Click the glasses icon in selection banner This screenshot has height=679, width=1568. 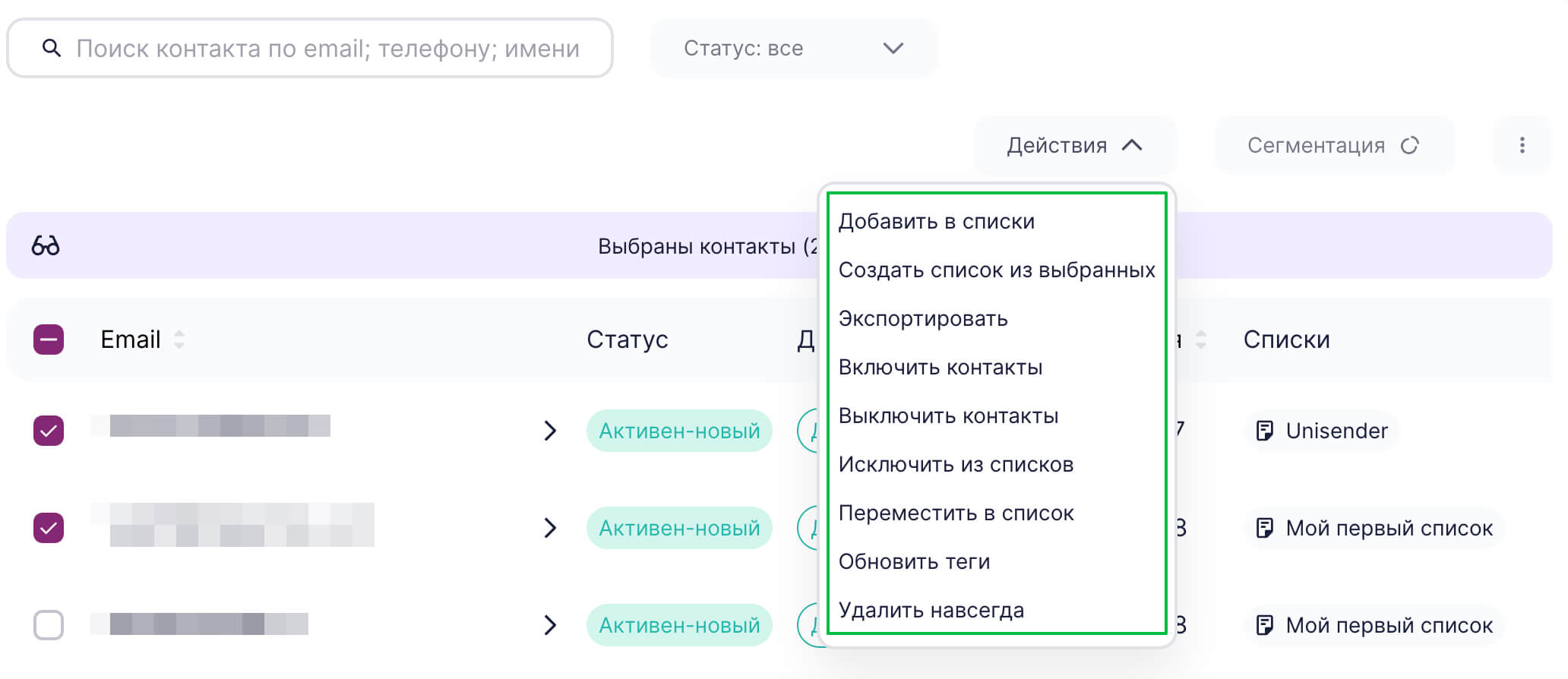point(46,245)
